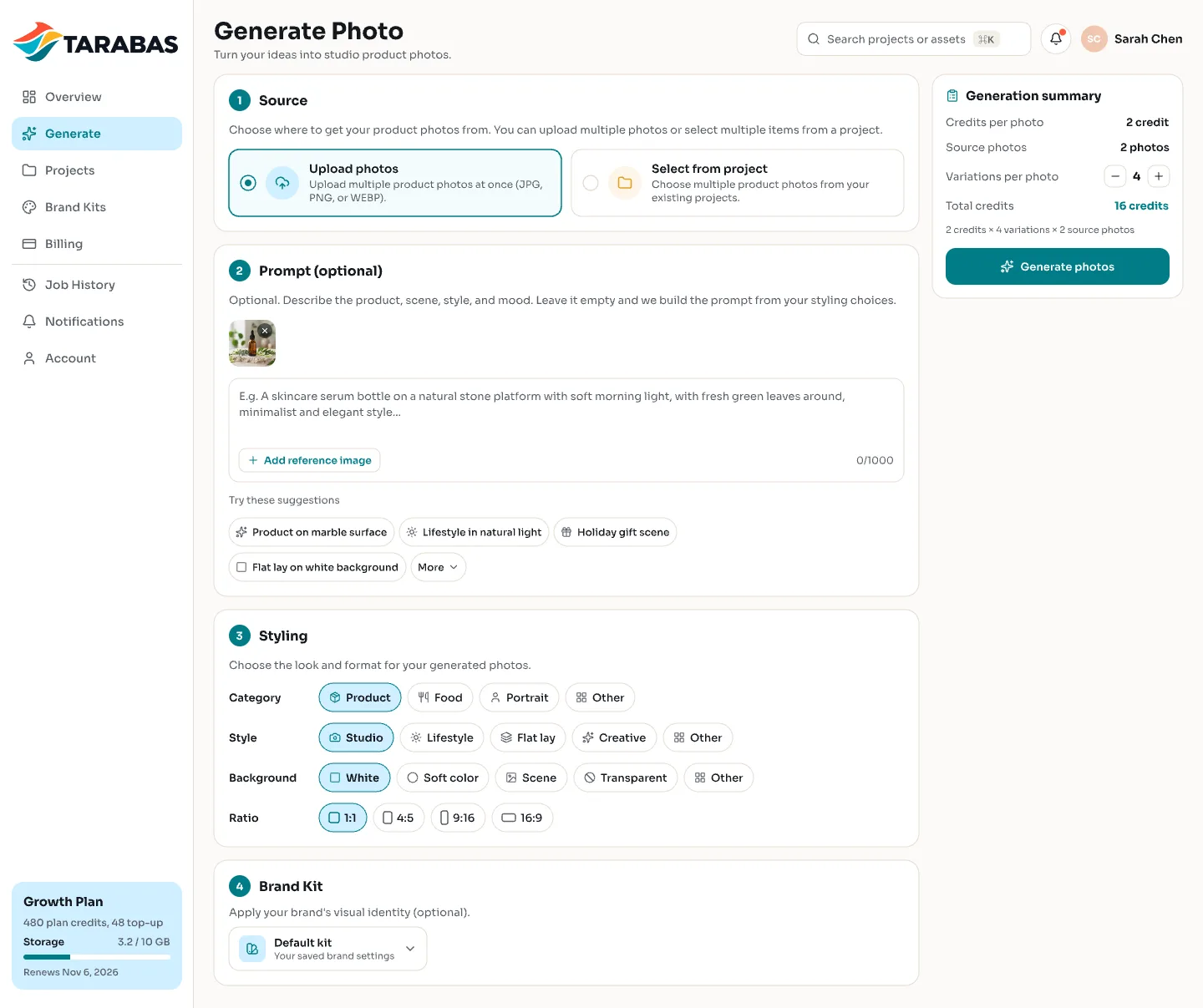The image size is (1203, 1008).
Task: Navigate to Billing
Action: (x=97, y=244)
